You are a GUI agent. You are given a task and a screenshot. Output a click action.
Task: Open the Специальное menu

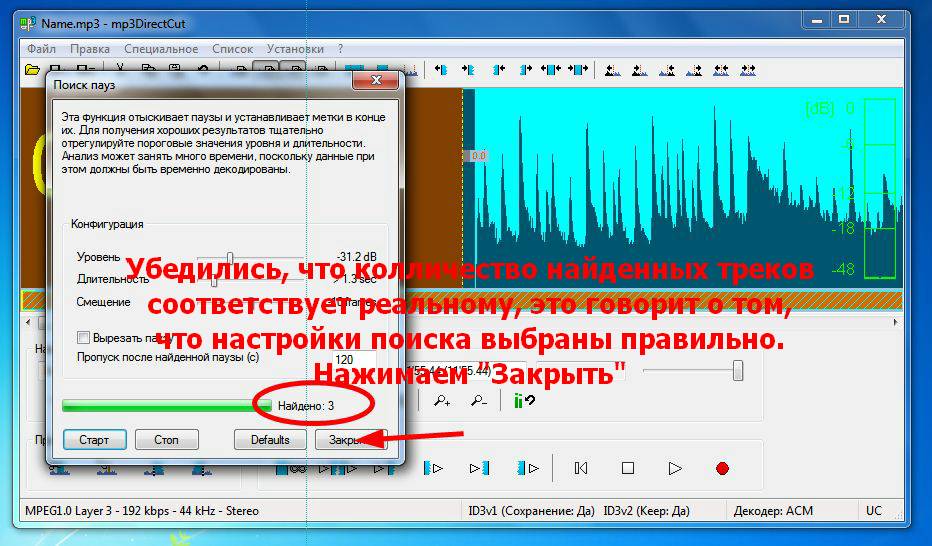tap(161, 49)
